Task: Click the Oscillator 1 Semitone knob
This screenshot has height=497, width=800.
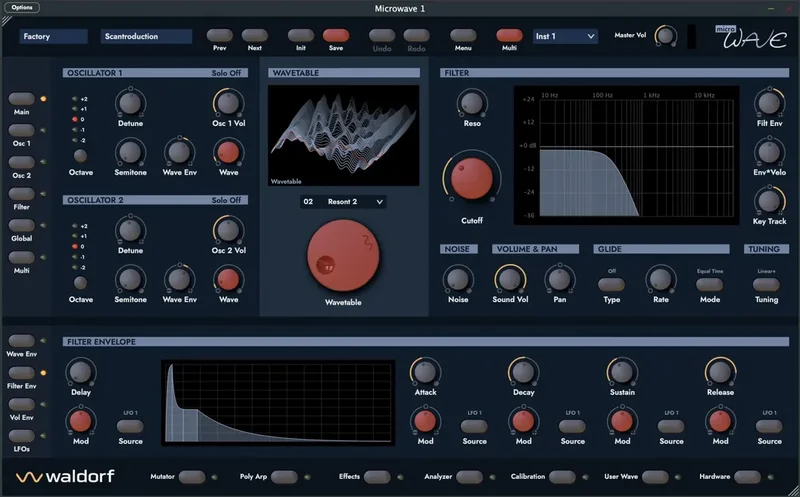Action: point(130,152)
